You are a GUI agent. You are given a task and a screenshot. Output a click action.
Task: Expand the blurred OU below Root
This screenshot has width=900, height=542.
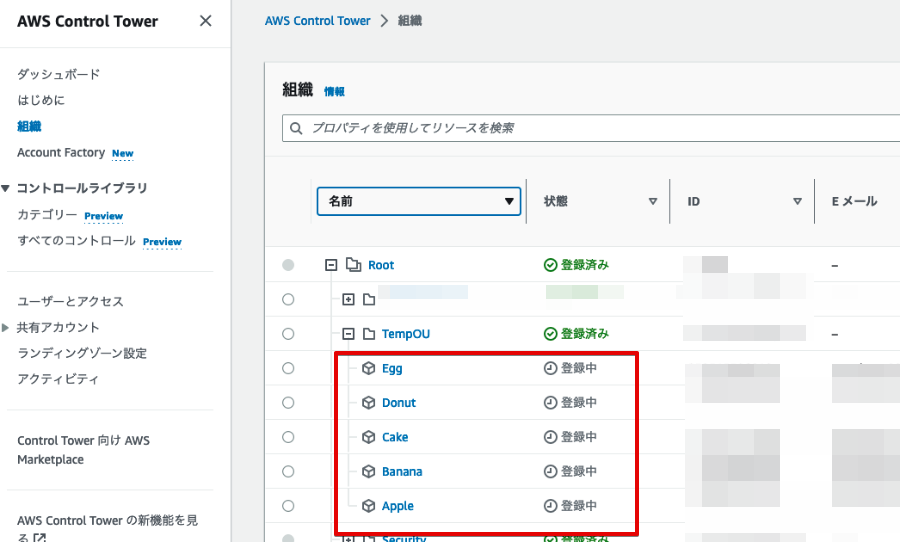348,299
